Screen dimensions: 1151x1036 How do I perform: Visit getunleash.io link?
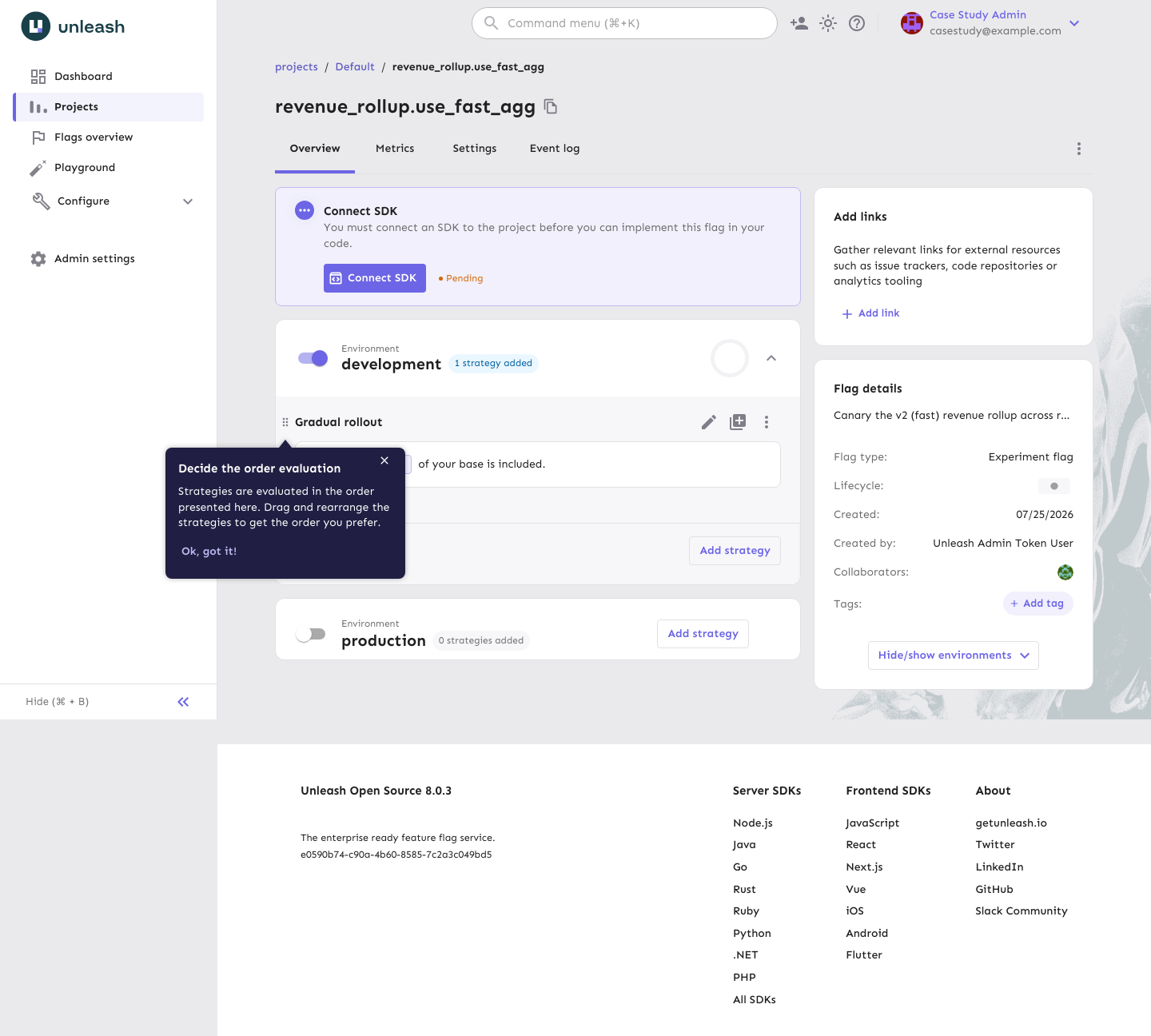point(1011,823)
